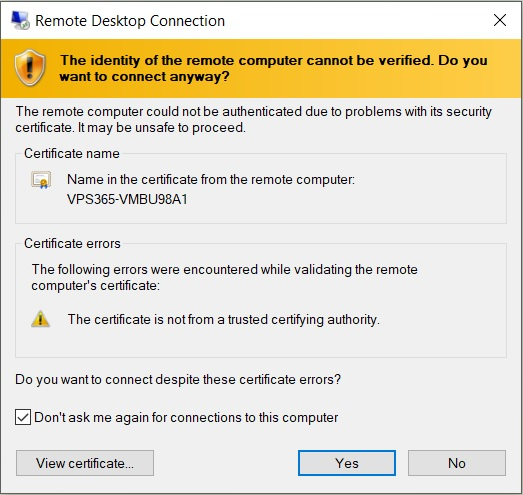
Task: Close the Remote Desktop Connection dialog
Action: point(500,20)
